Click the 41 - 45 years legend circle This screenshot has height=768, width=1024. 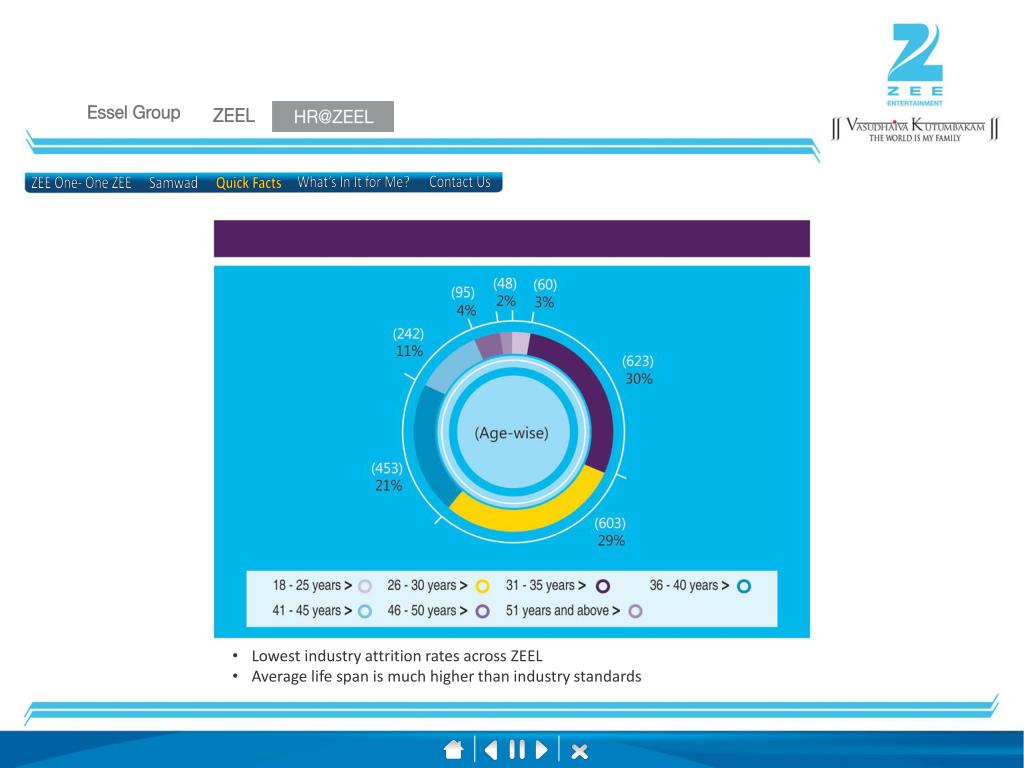(365, 611)
